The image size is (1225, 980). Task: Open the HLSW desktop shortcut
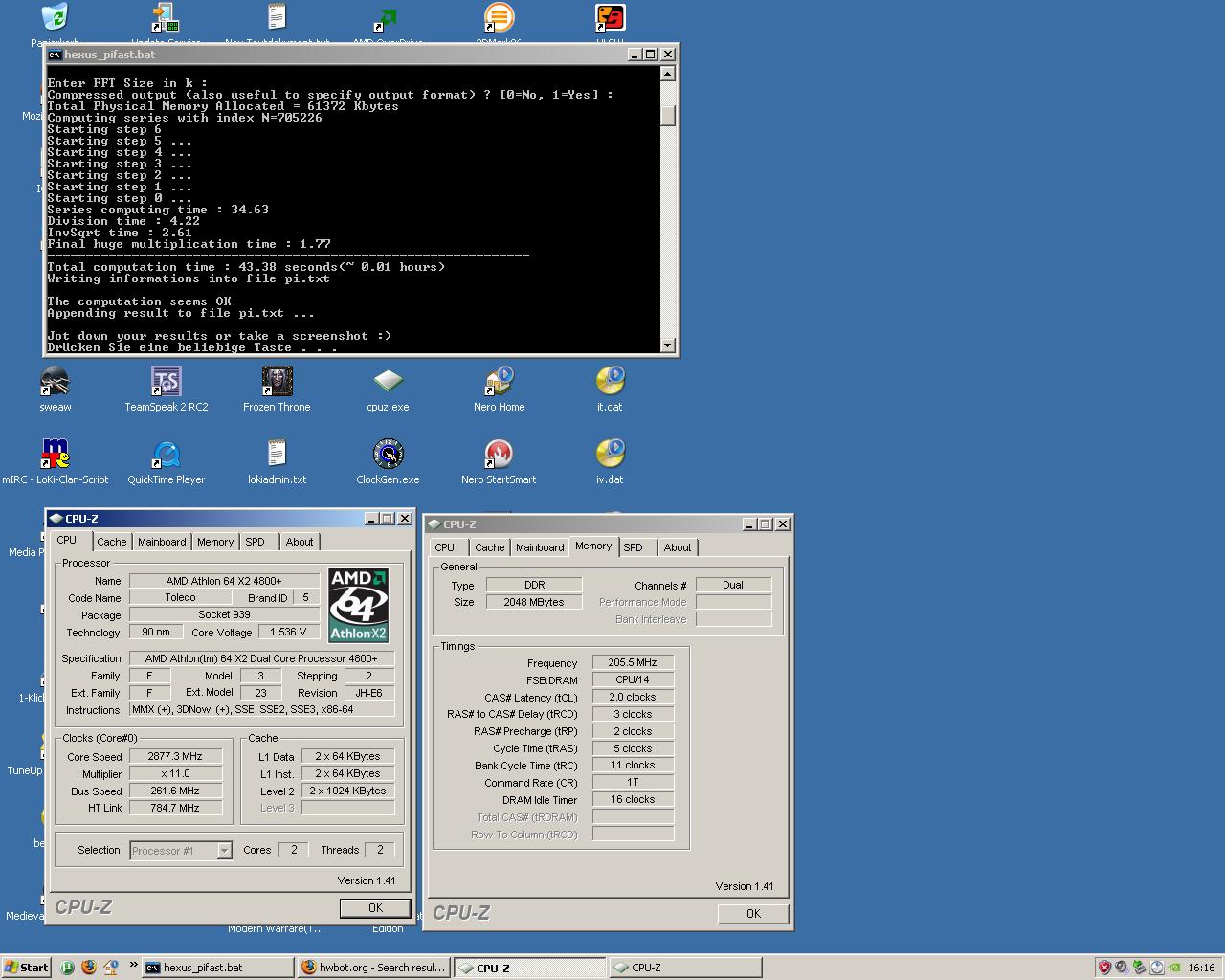tap(610, 17)
